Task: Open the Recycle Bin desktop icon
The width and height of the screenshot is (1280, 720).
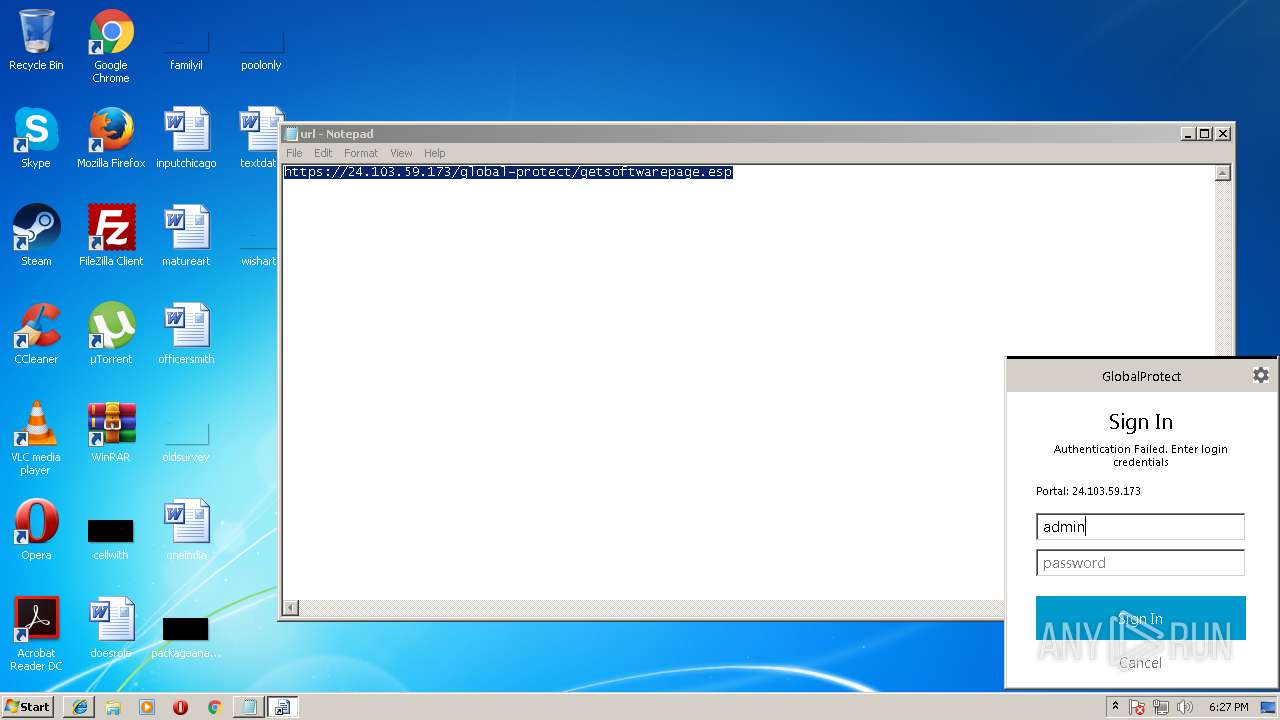Action: pyautogui.click(x=36, y=40)
